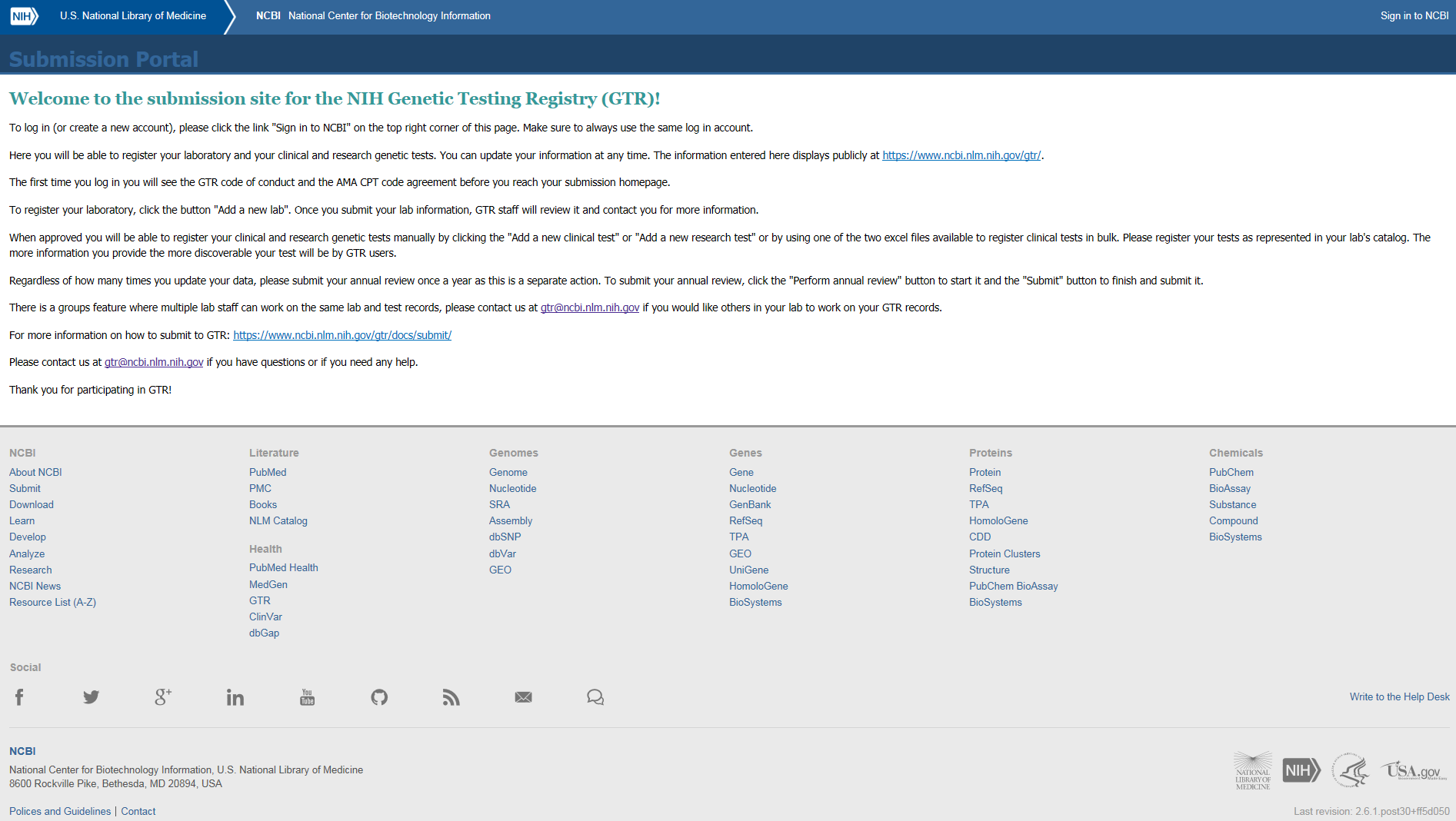Open NLM Catalog link
This screenshot has width=1456, height=821.
278,520
